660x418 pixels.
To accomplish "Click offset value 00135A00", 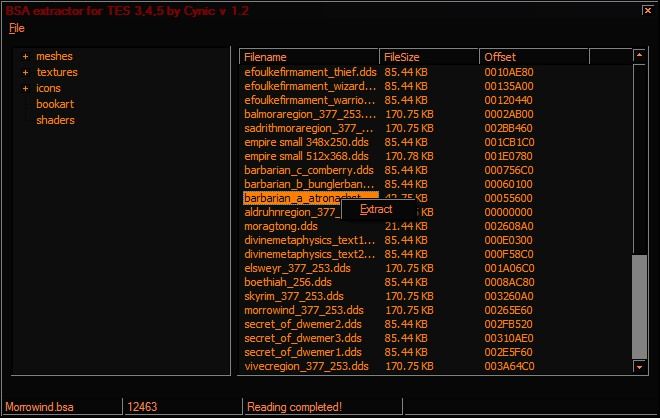I will click(x=509, y=86).
